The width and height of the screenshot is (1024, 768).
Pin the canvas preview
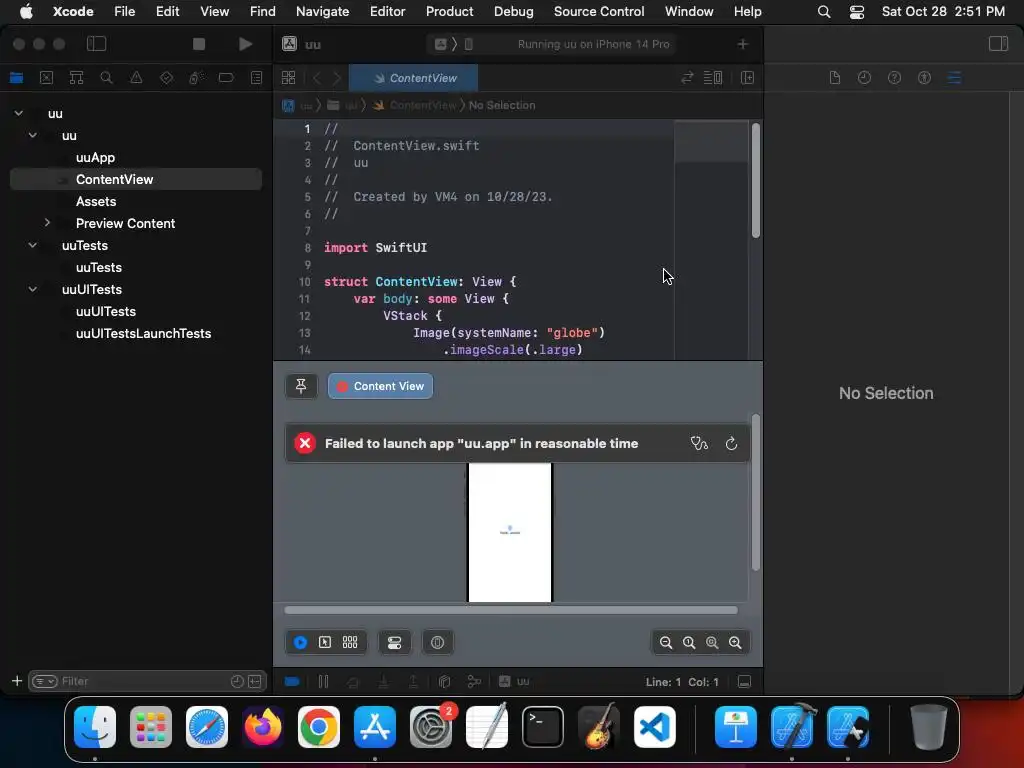point(301,386)
